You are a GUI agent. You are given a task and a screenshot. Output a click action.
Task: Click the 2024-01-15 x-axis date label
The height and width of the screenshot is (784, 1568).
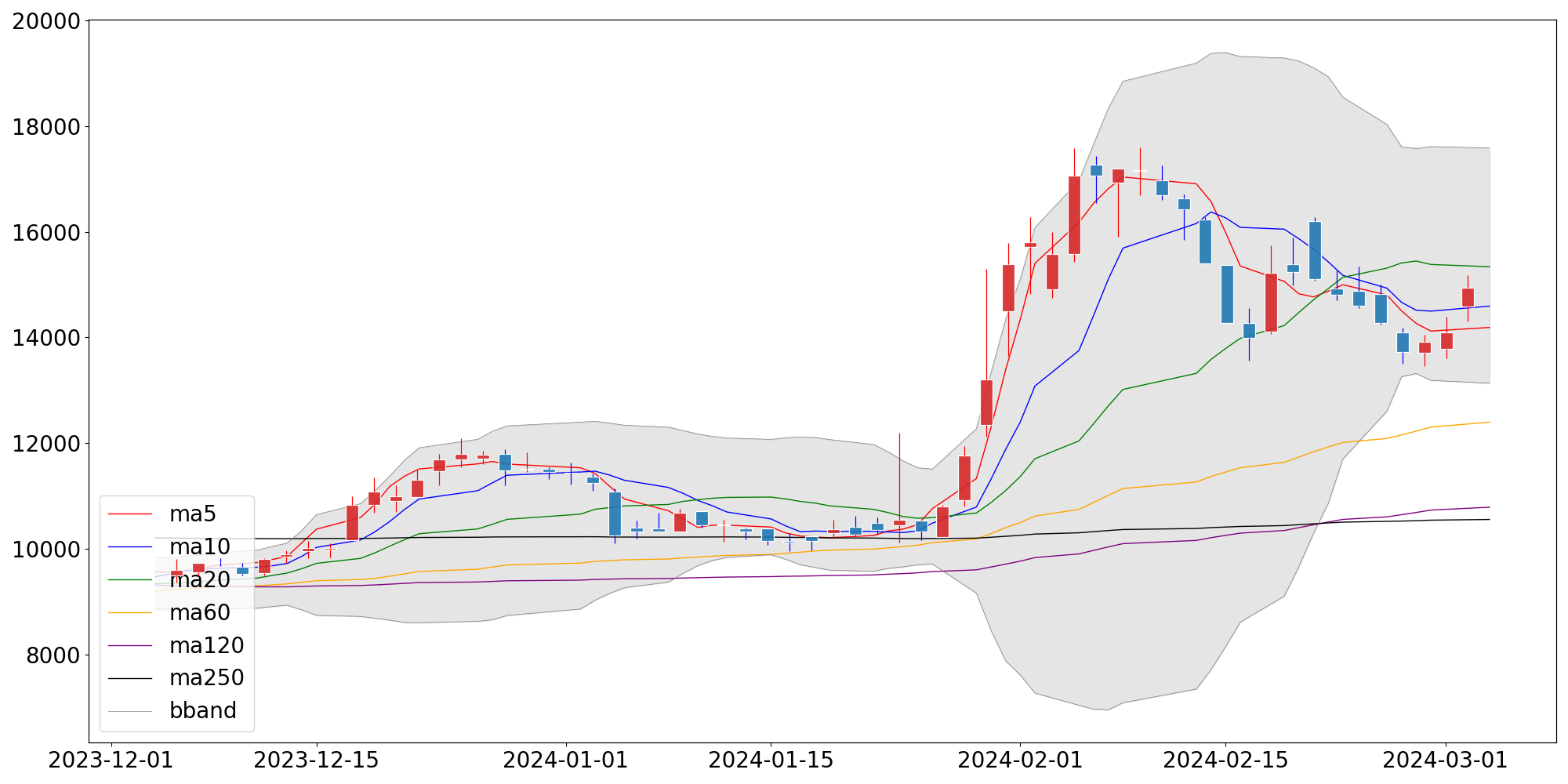pos(771,760)
